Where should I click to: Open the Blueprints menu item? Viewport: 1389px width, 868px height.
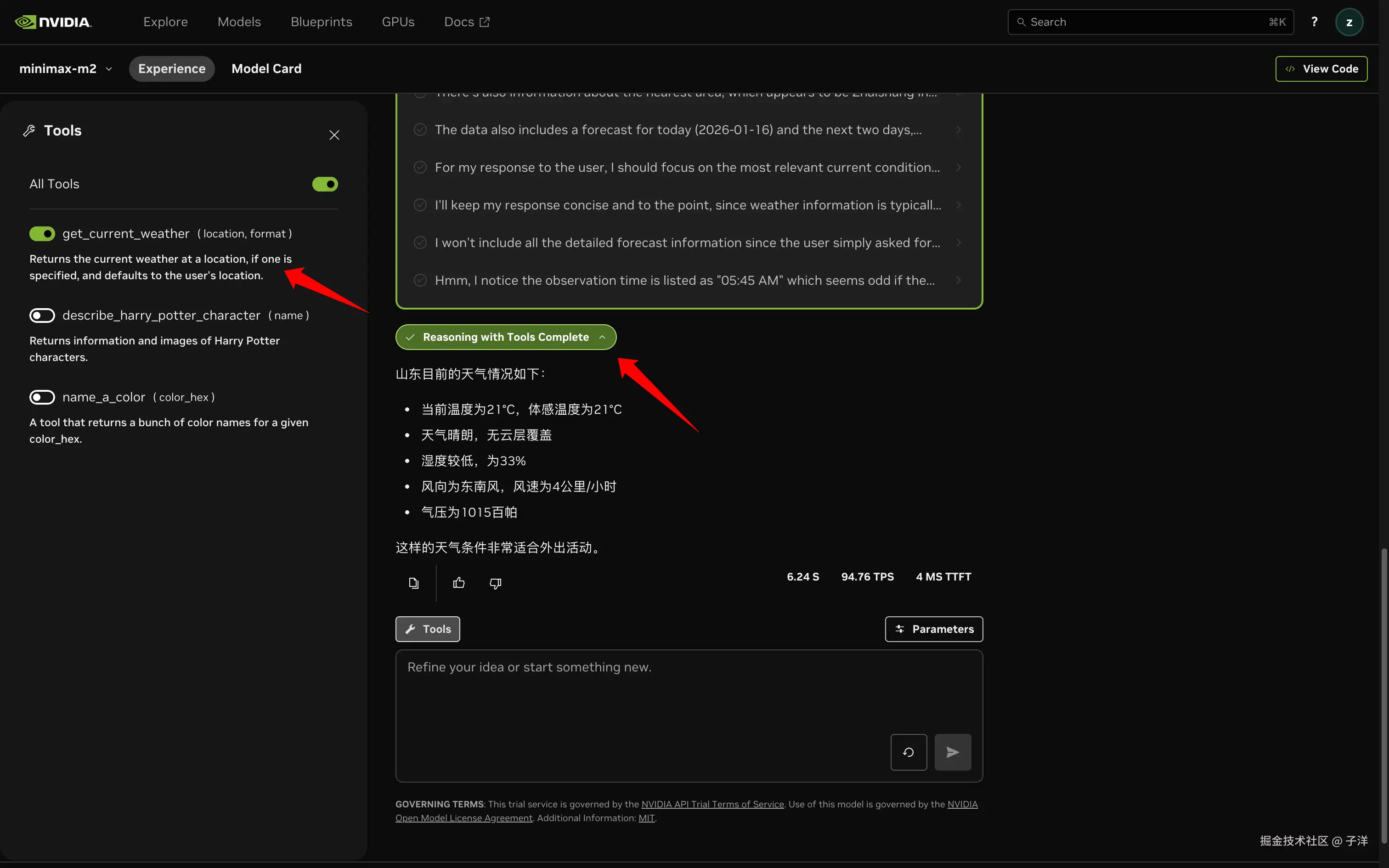pyautogui.click(x=322, y=22)
